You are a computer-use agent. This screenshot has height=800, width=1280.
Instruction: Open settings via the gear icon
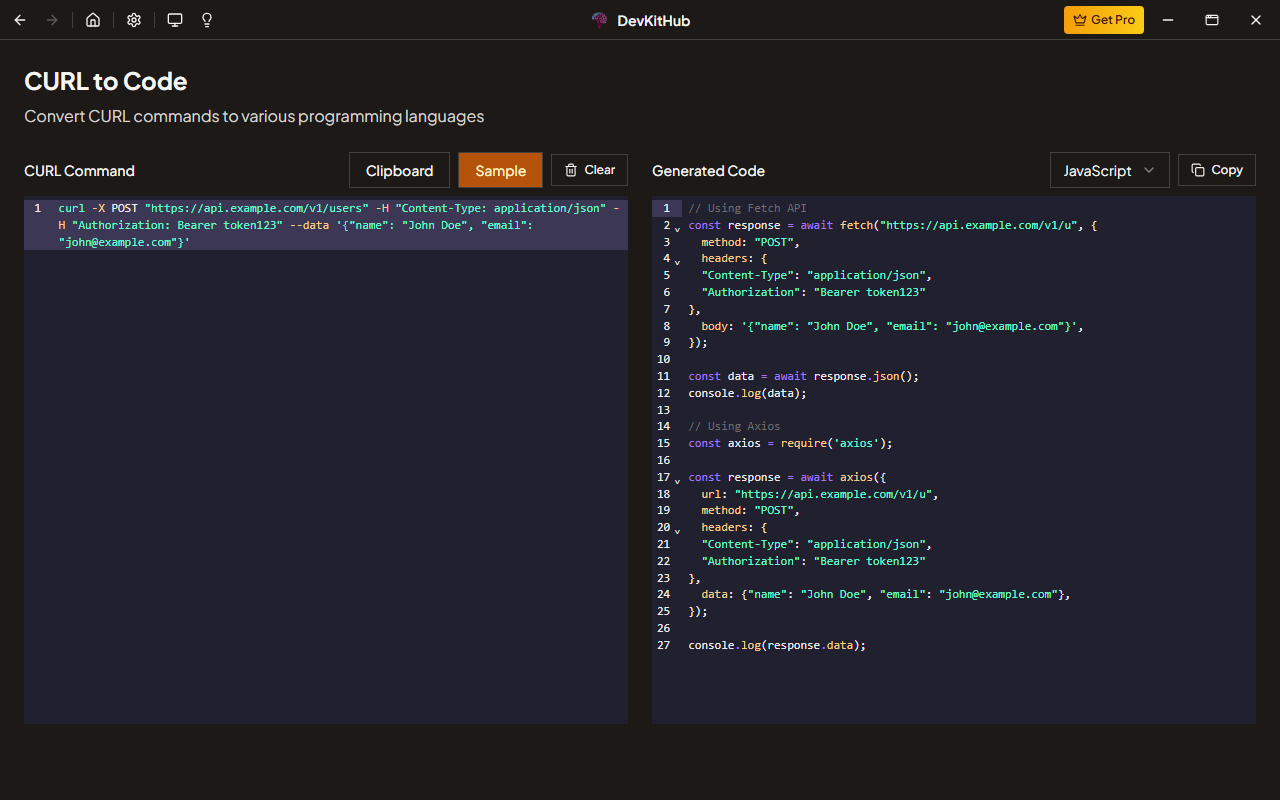[x=134, y=20]
